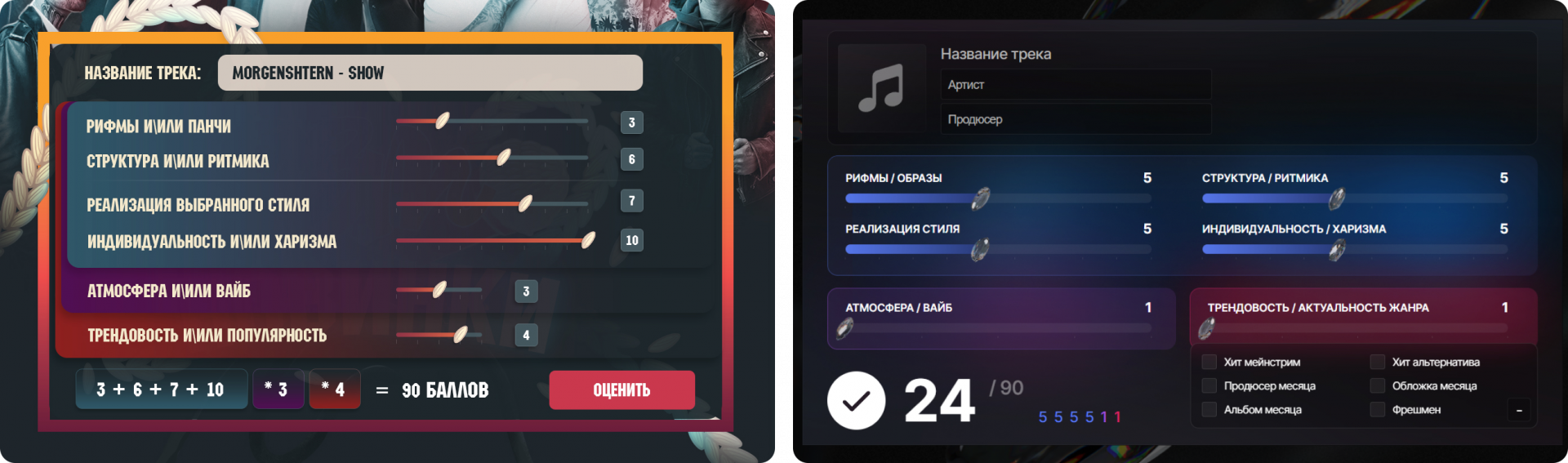Click the Индивидуальность / Харизма blue slider handle

1337,250
